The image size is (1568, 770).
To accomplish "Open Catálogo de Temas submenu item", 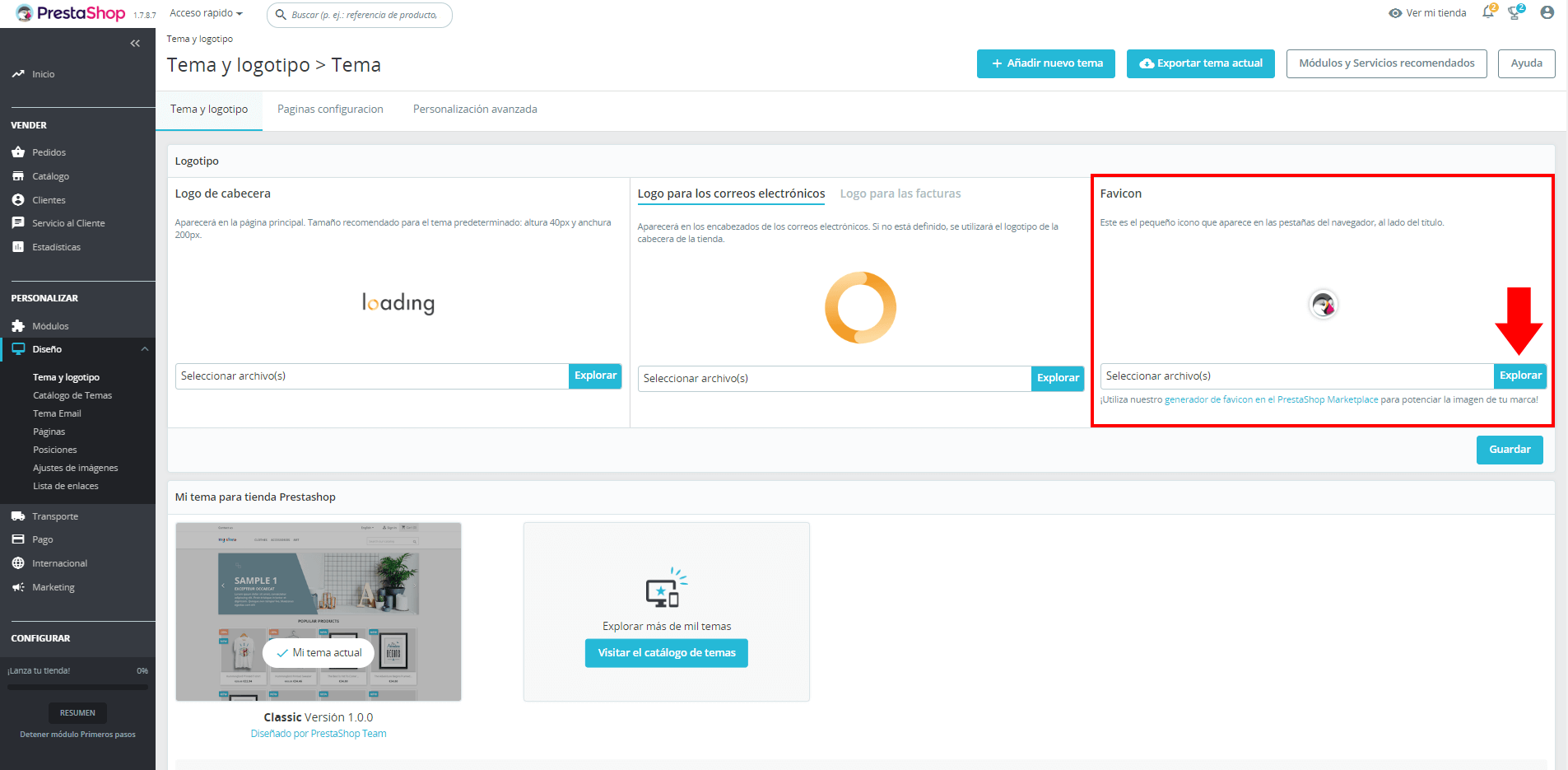I will click(72, 395).
